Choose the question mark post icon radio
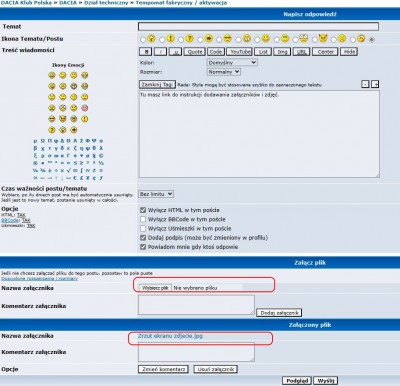Screen dimensions: 400x386 (x=181, y=40)
